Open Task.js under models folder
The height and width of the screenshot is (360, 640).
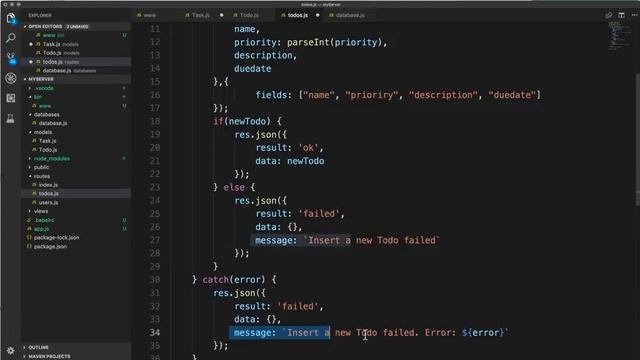pyautogui.click(x=47, y=141)
